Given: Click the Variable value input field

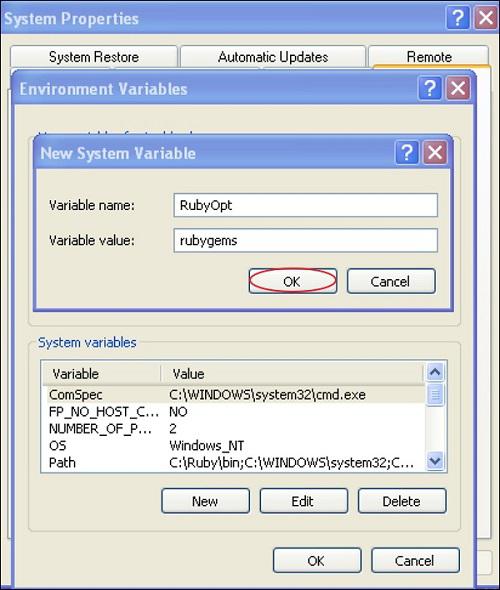Looking at the screenshot, I should click(305, 240).
